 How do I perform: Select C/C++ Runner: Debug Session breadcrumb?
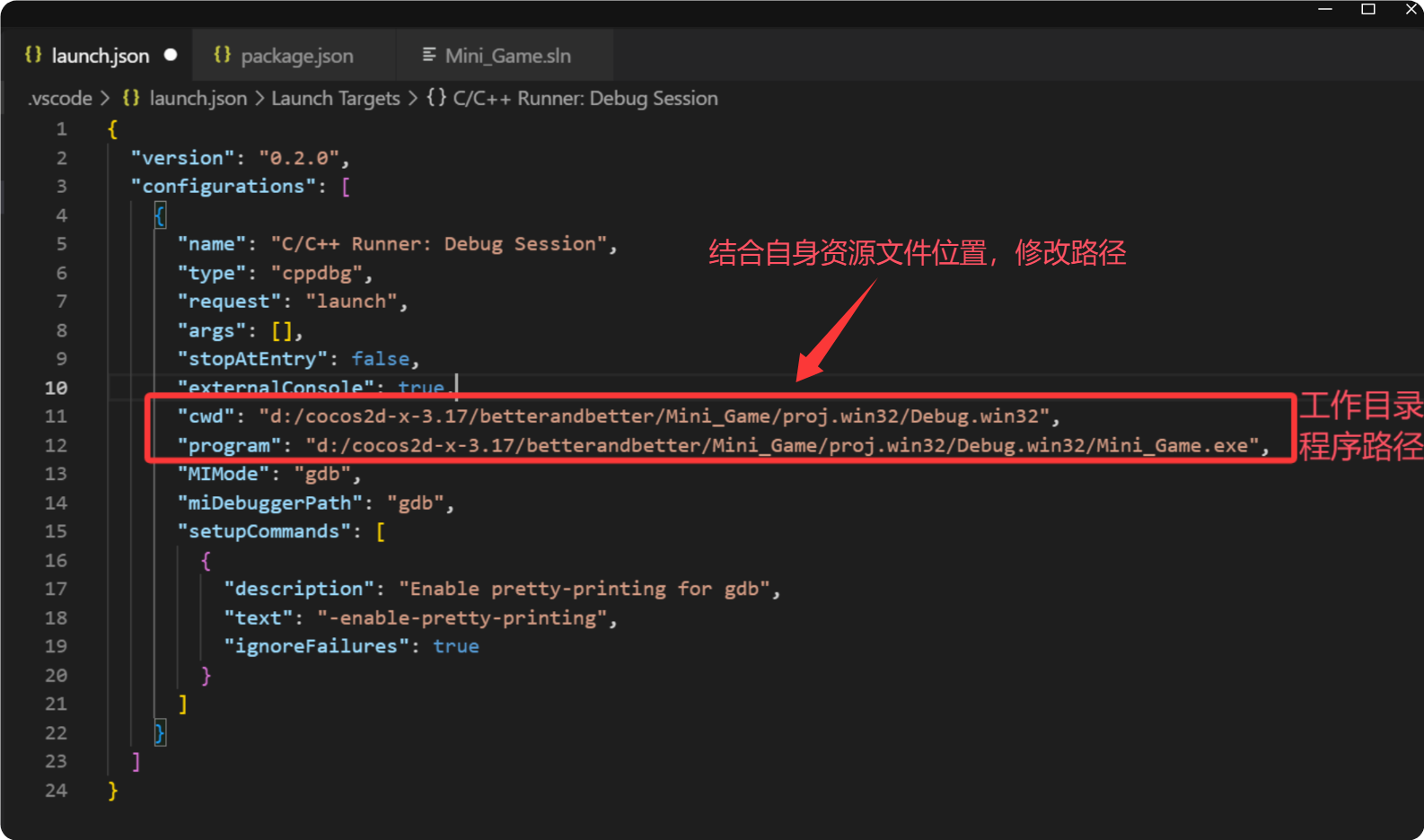[x=585, y=98]
